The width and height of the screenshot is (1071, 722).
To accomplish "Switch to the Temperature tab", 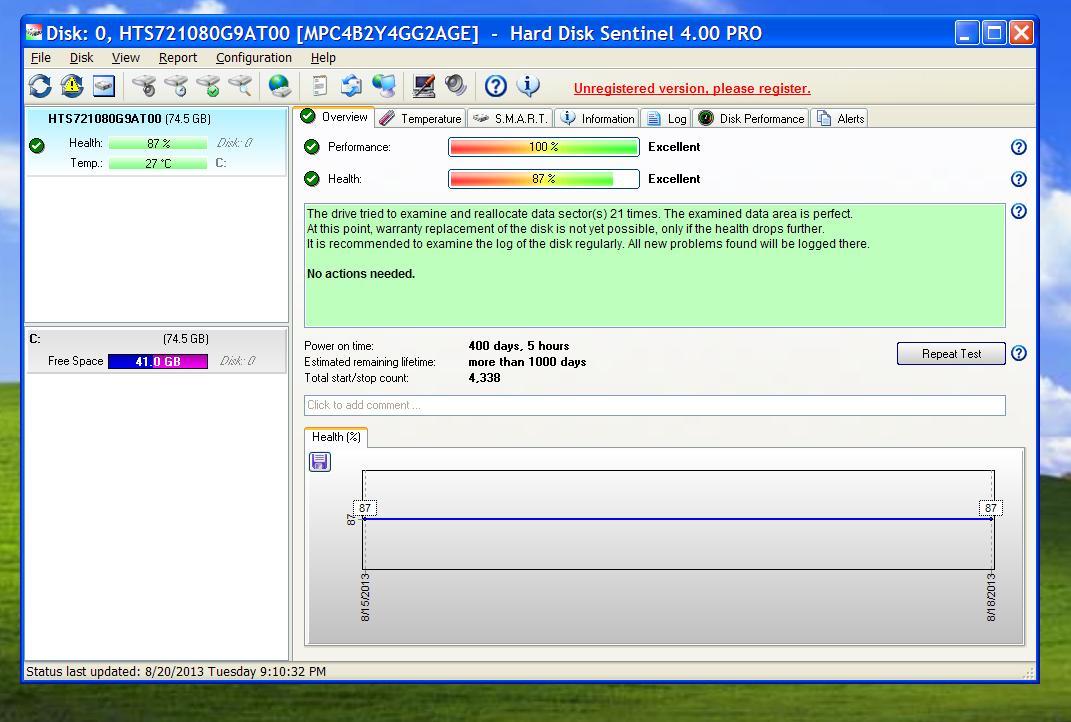I will coord(421,118).
